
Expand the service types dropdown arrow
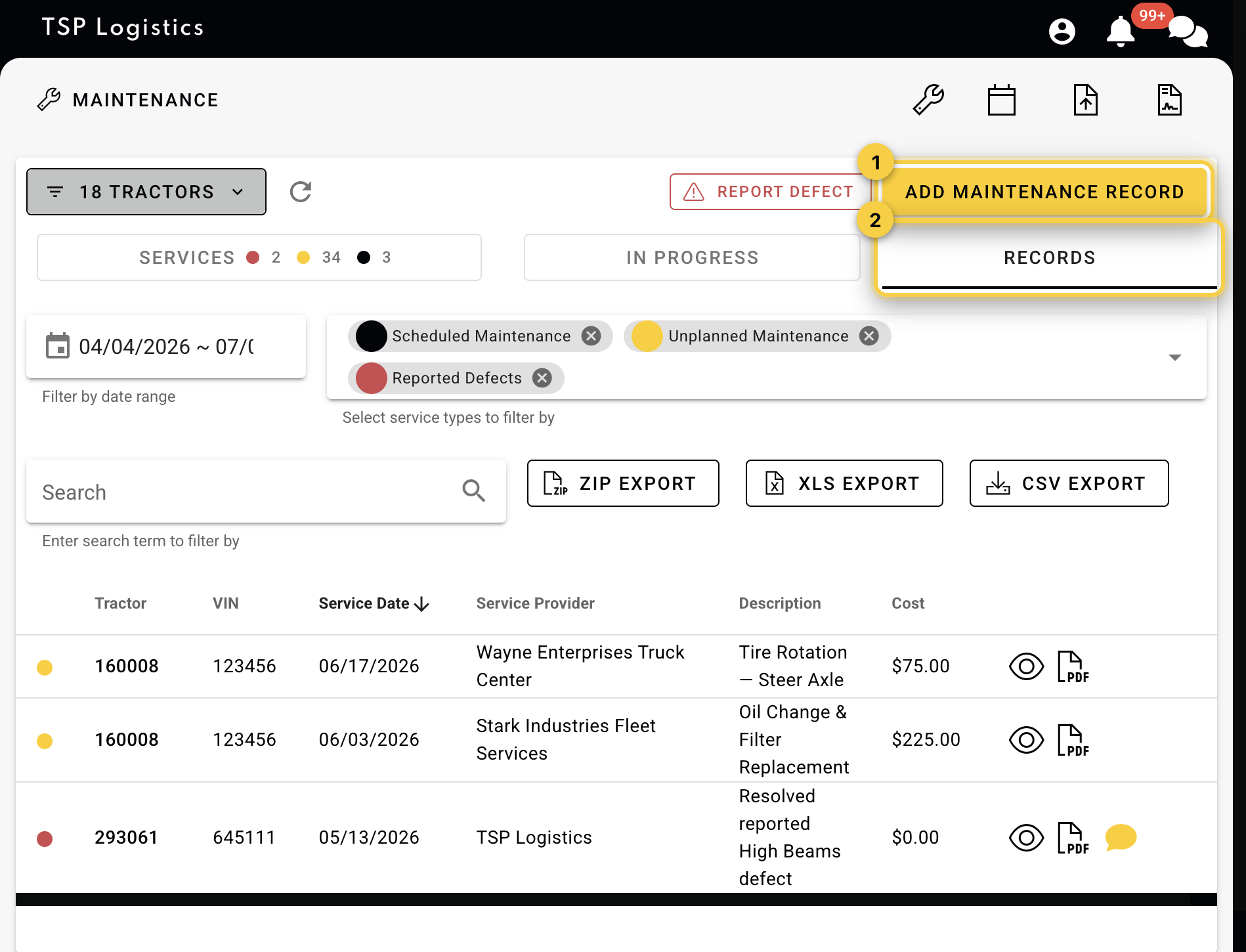point(1175,358)
